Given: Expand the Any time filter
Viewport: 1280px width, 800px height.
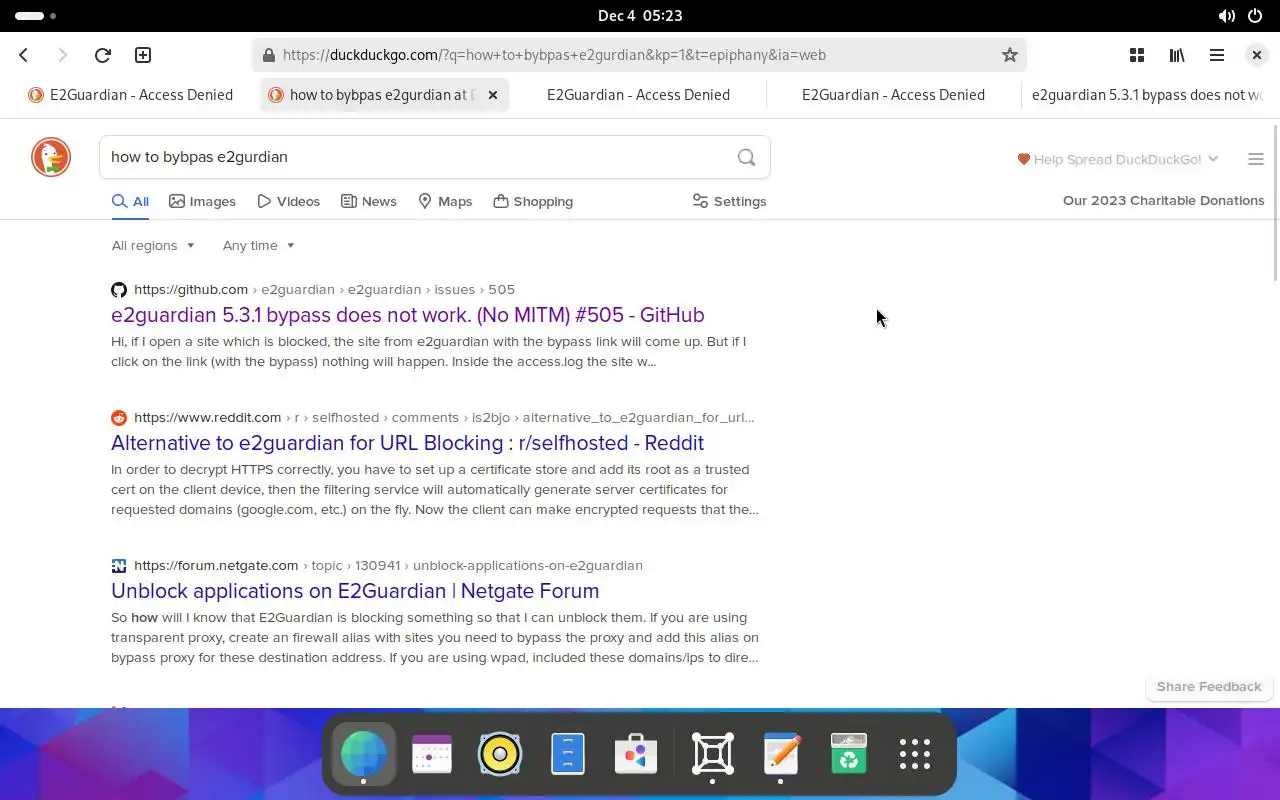Looking at the screenshot, I should (259, 246).
